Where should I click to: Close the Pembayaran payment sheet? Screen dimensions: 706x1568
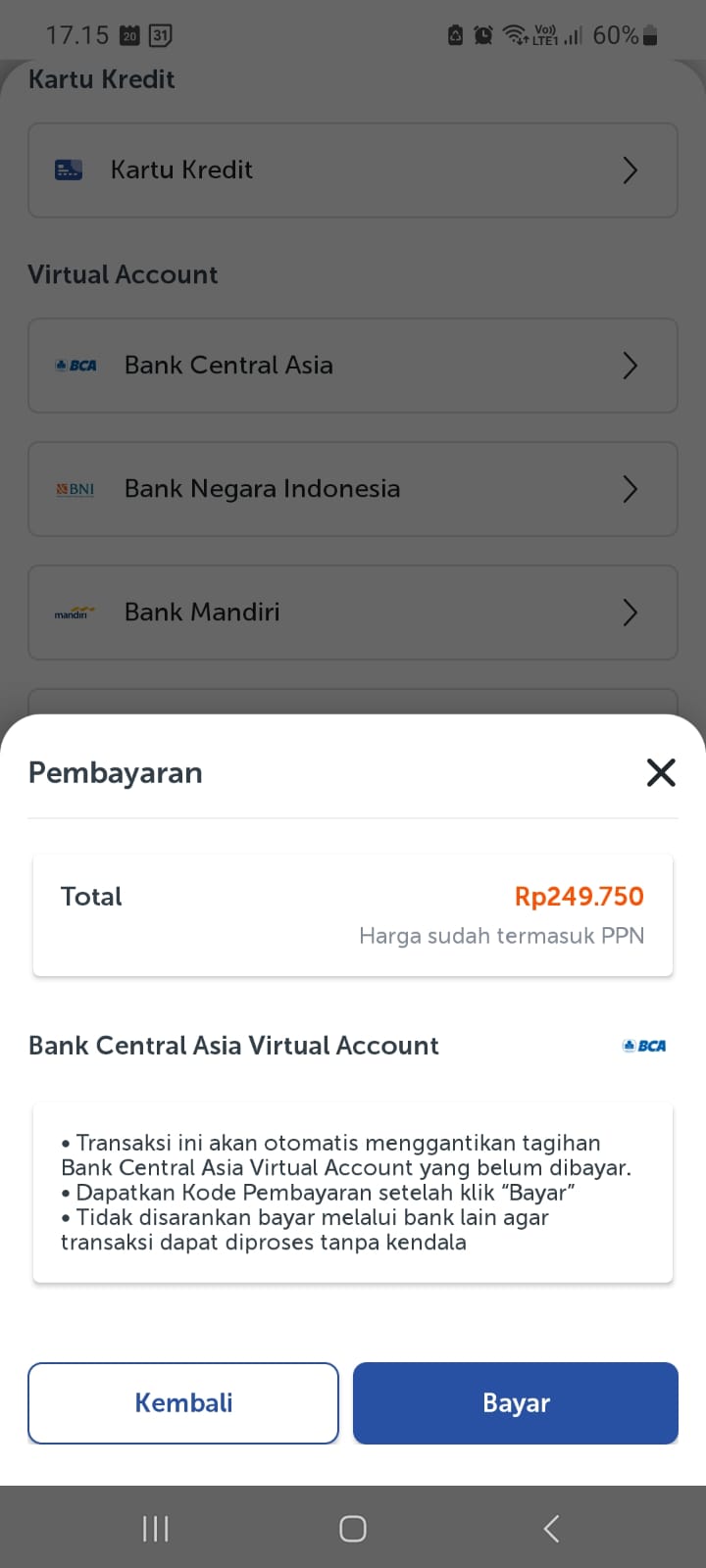tap(661, 772)
